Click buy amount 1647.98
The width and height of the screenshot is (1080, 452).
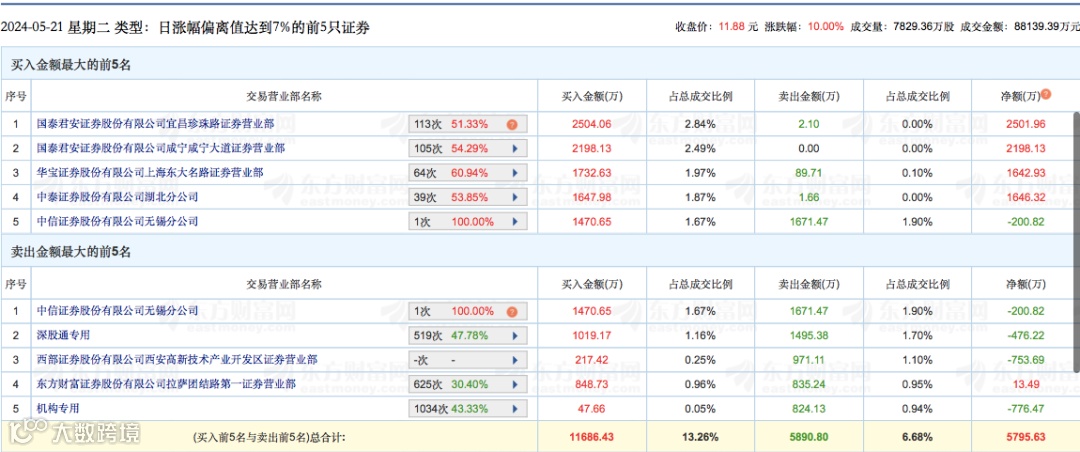[592, 197]
